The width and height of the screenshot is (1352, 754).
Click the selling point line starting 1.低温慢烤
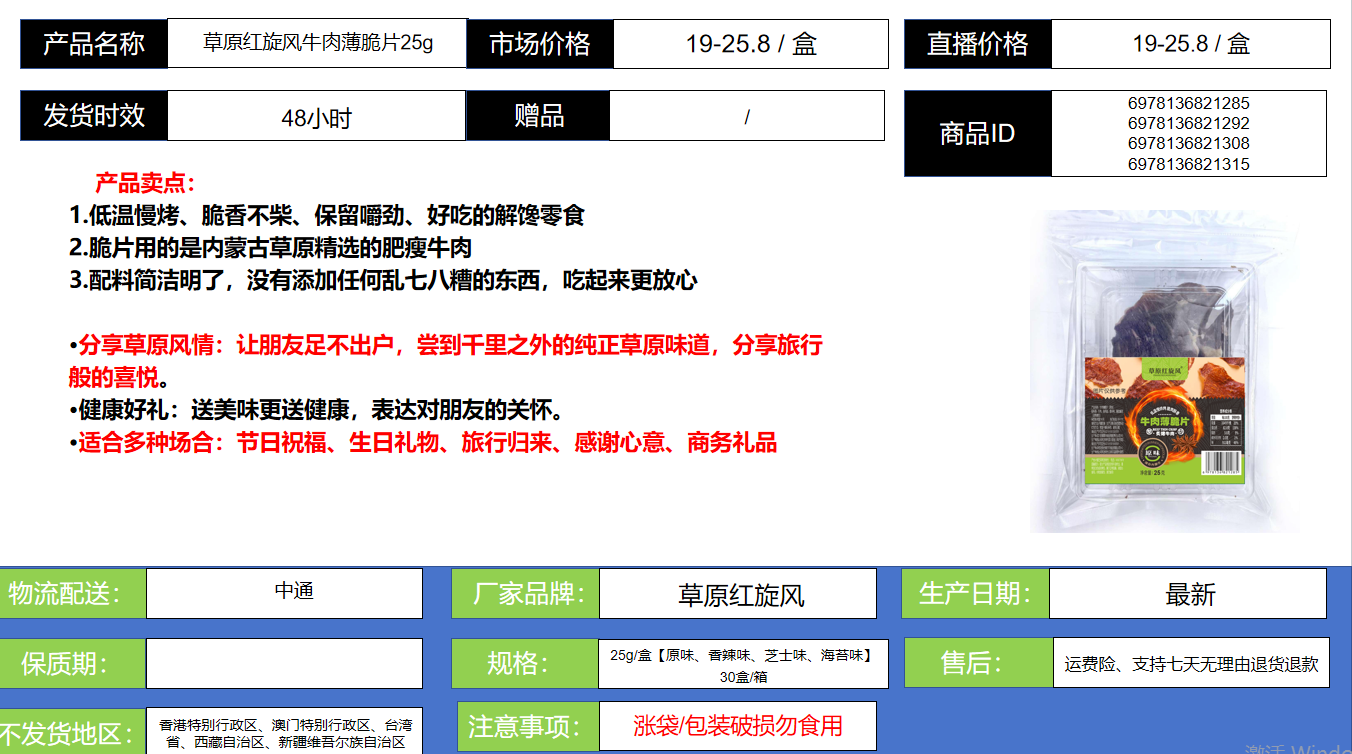tap(327, 215)
